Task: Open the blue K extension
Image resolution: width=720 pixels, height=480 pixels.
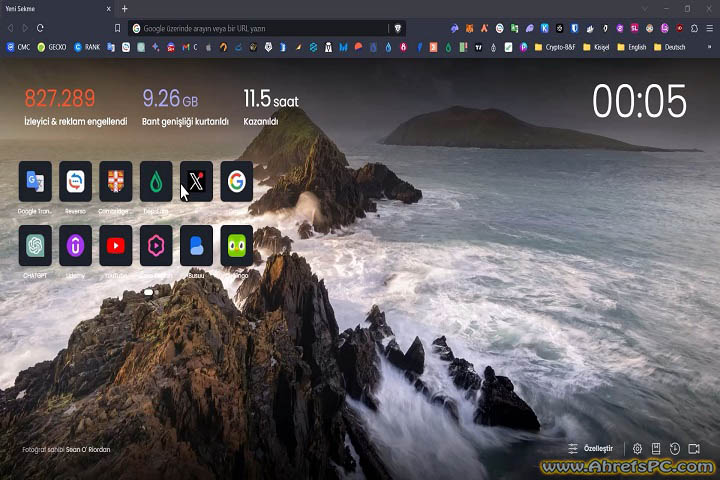Action: point(545,28)
